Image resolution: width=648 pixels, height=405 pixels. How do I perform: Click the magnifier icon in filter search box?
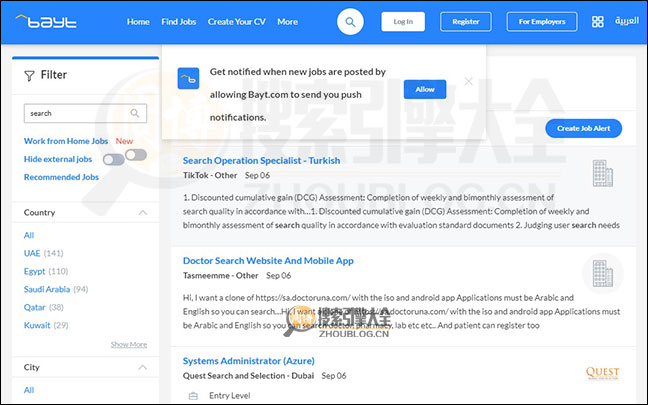pos(136,113)
